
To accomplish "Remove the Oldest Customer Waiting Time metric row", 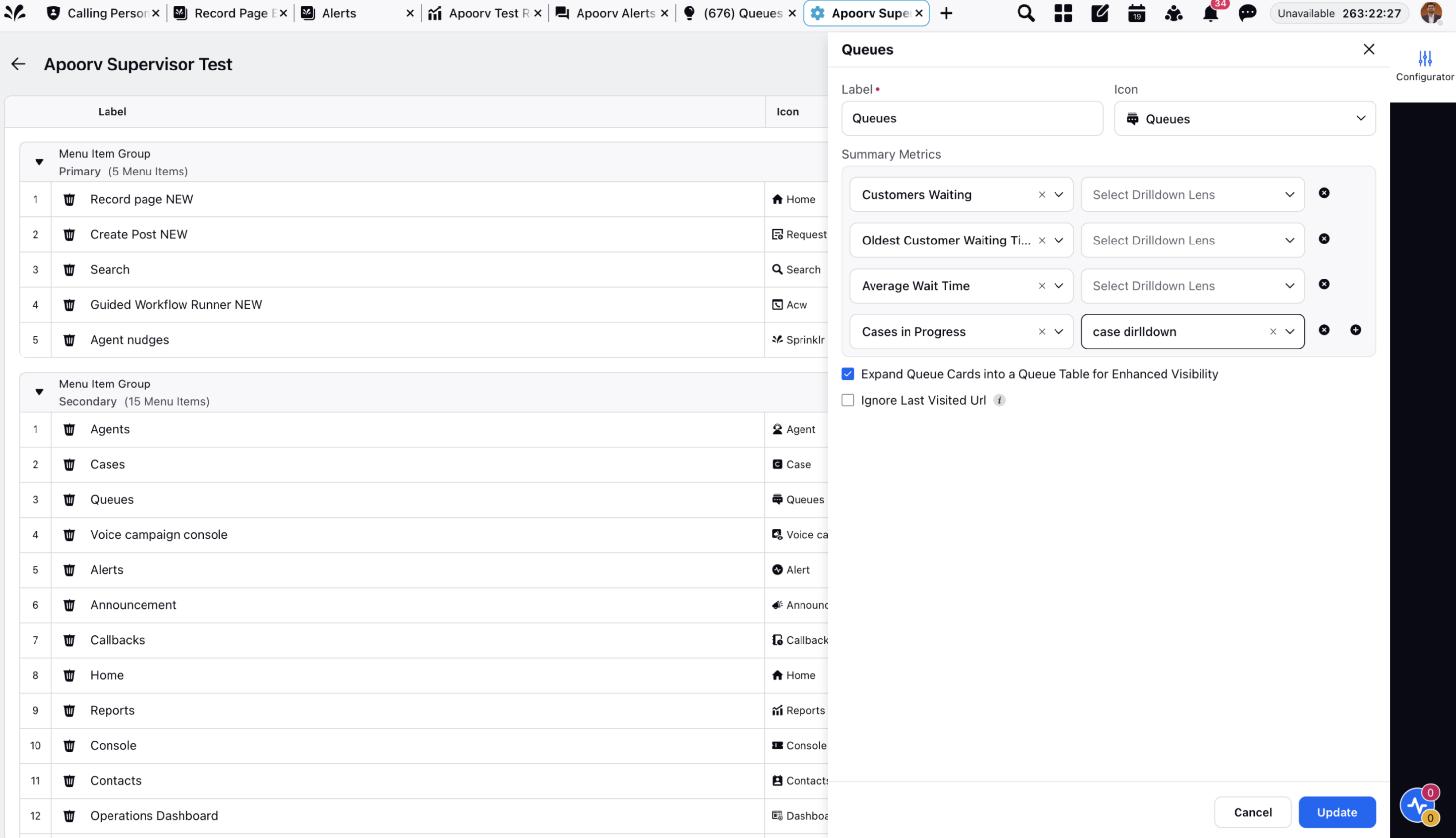I will click(x=1324, y=238).
